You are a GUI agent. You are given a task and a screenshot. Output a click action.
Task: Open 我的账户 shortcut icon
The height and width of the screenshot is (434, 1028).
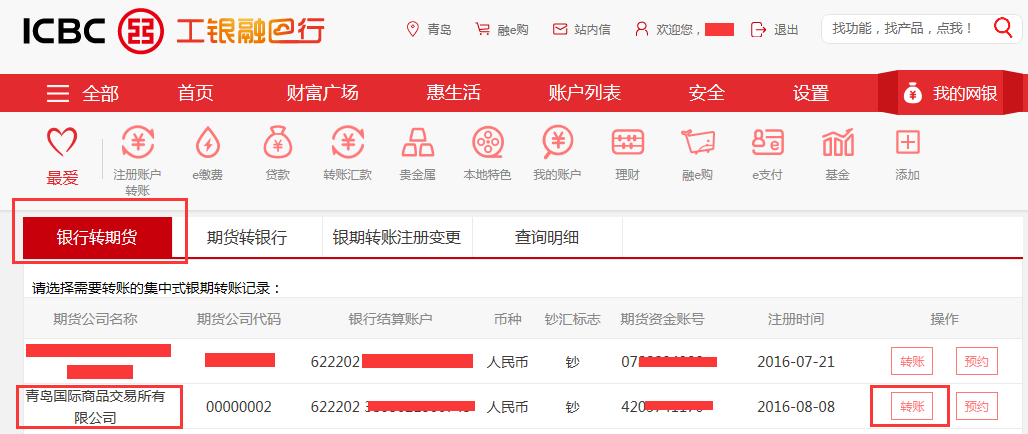click(x=557, y=142)
